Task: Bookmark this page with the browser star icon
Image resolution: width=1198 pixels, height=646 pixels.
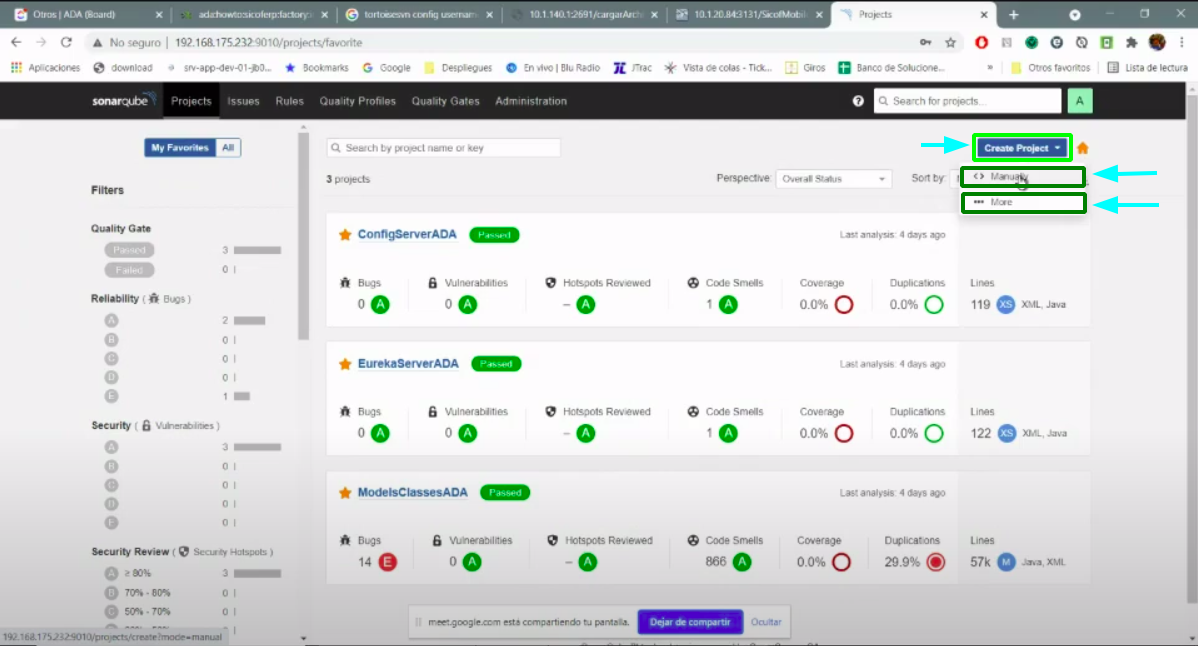Action: tap(950, 43)
